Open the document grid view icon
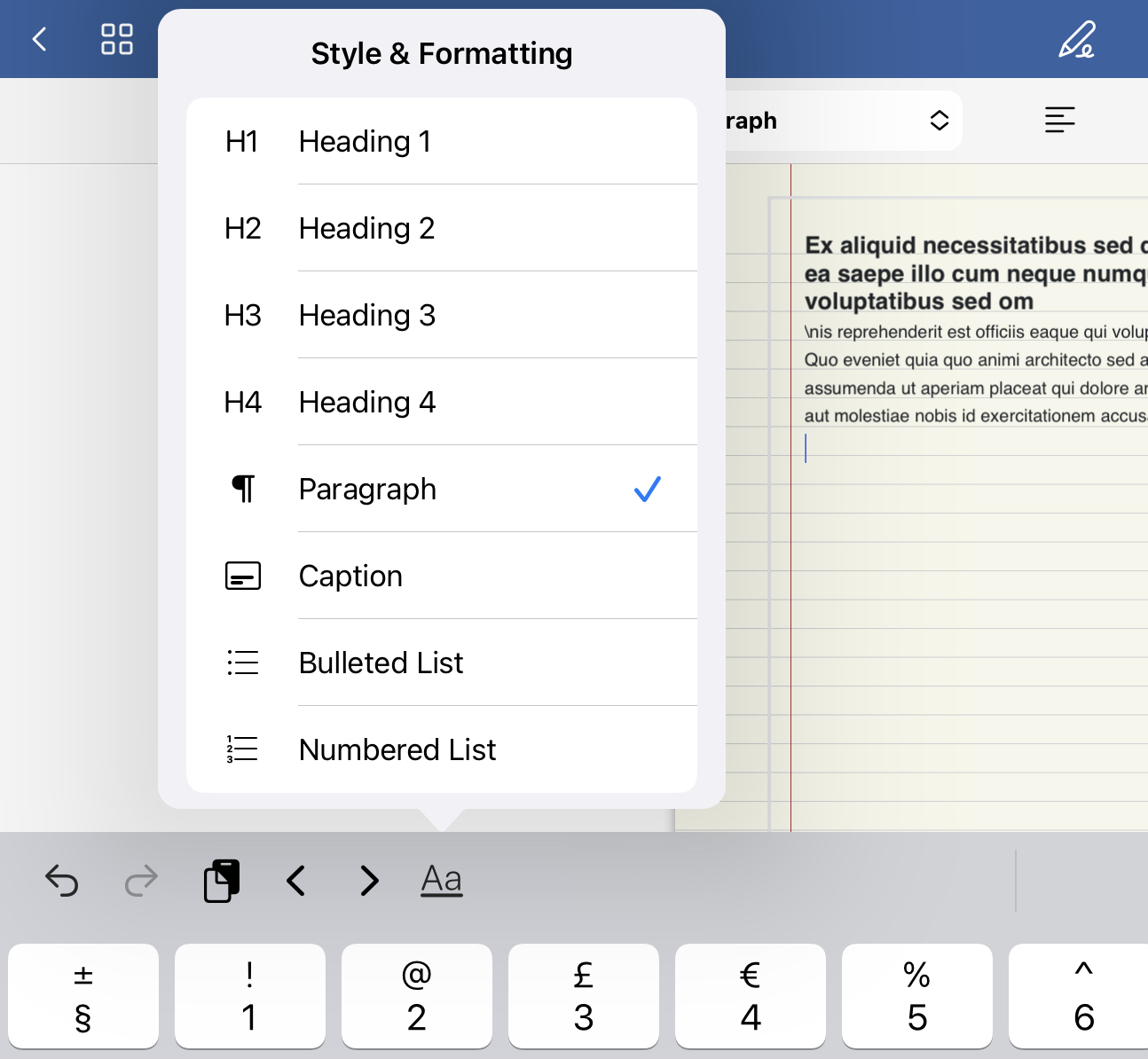 117,39
